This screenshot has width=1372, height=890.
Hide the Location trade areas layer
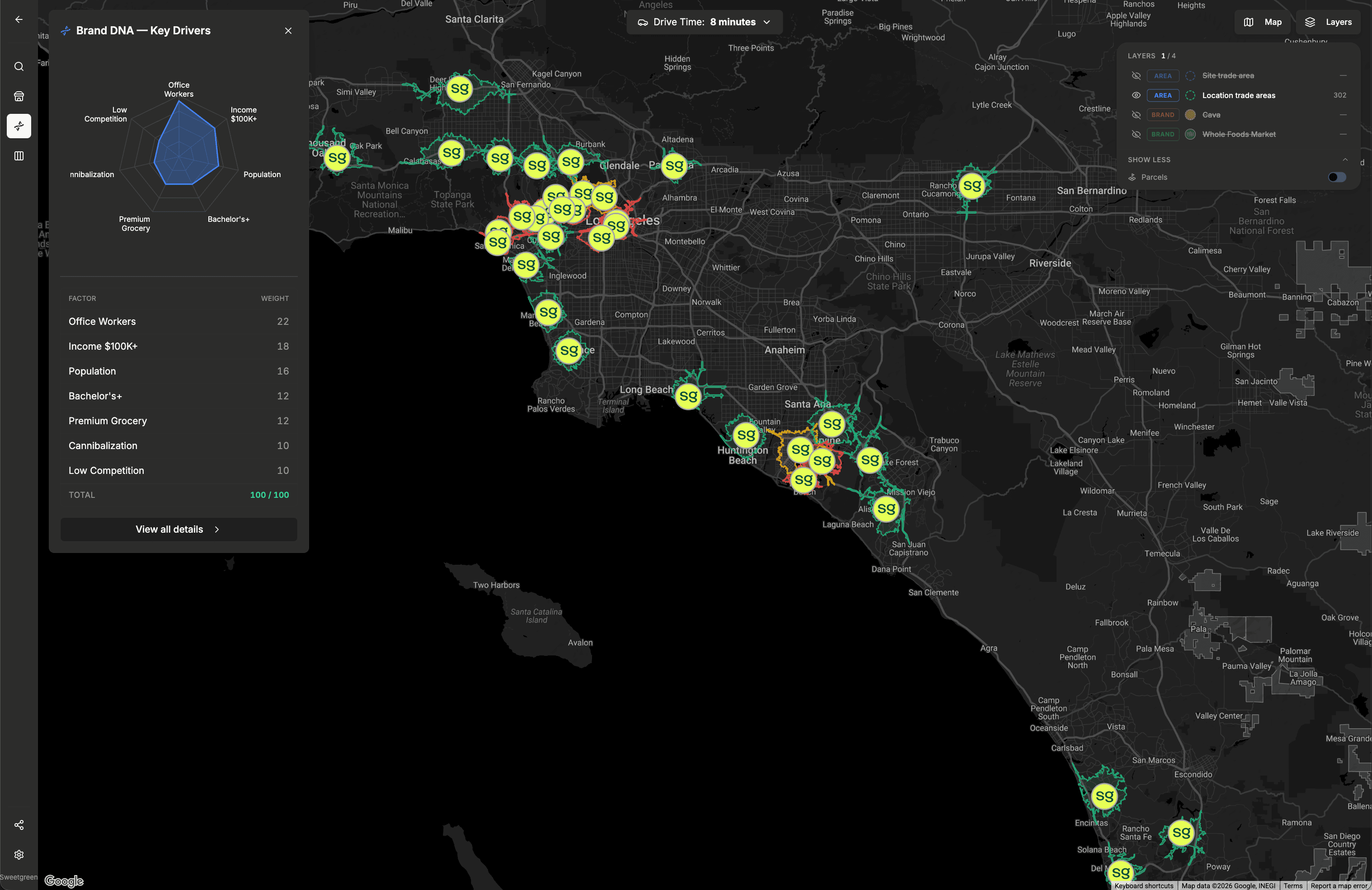pos(1136,95)
